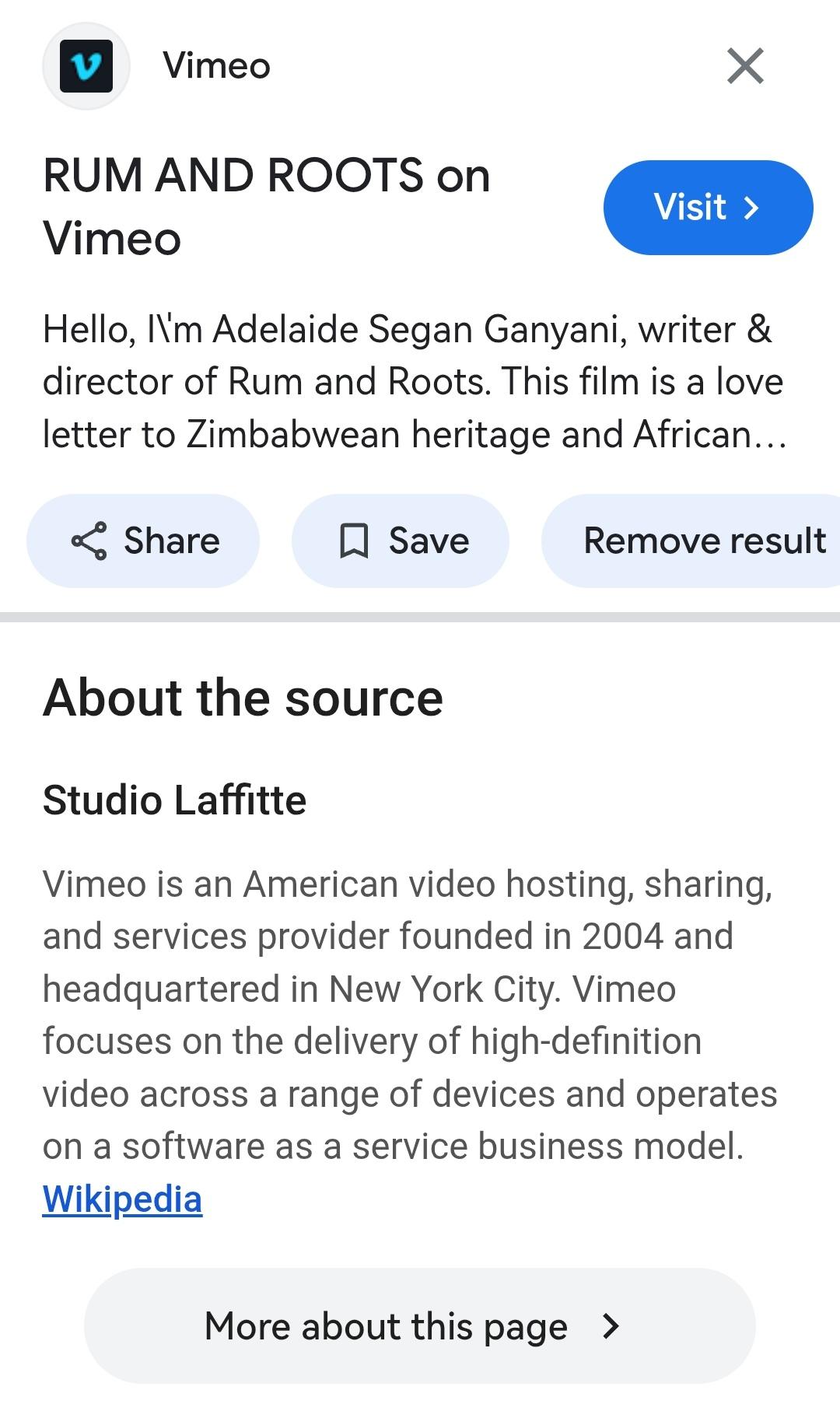This screenshot has width=840, height=1418.
Task: Select the 'RUM AND ROOTS on Vimeo' title
Action: [x=267, y=206]
